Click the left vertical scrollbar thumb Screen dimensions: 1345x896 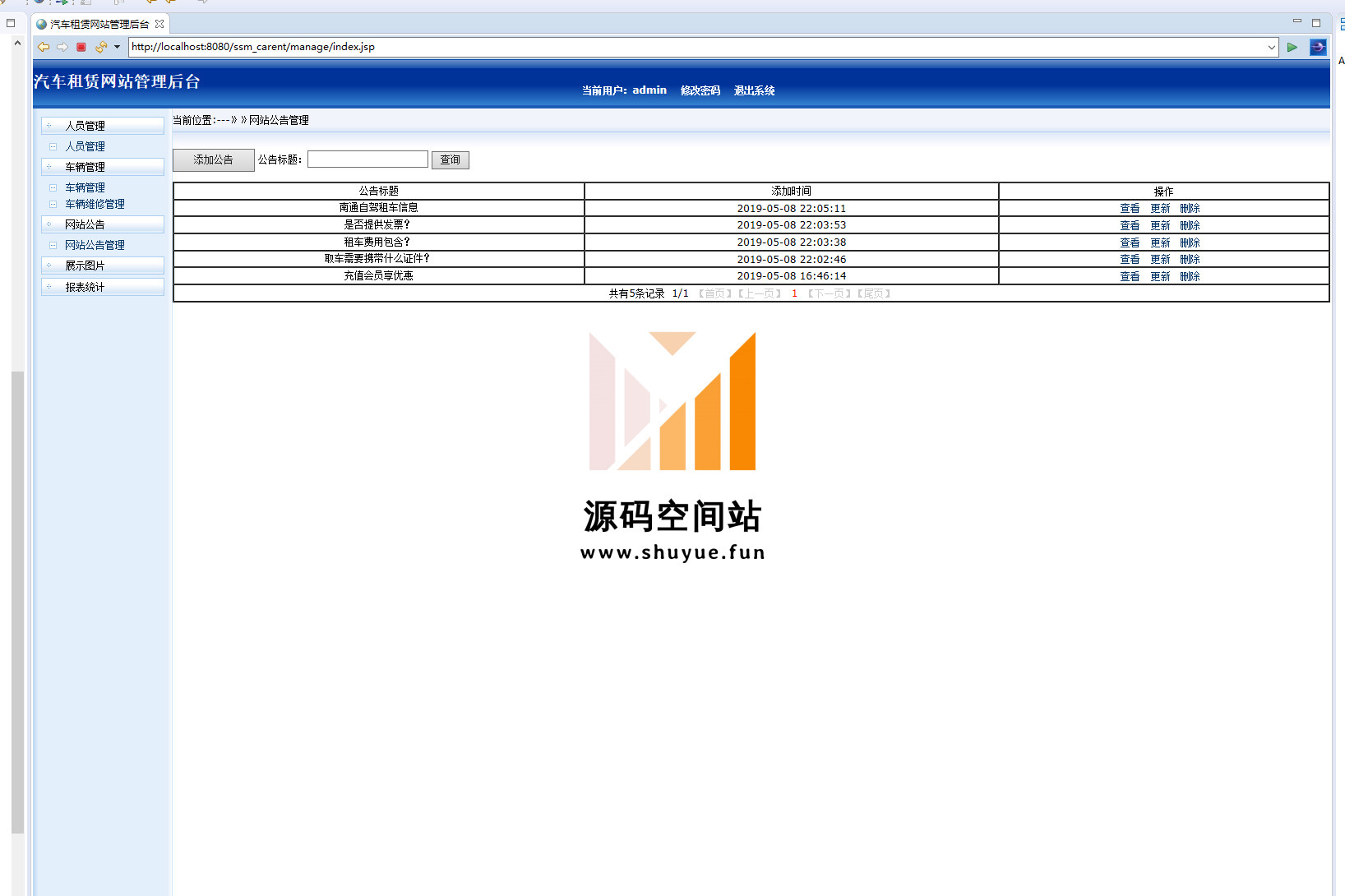pyautogui.click(x=17, y=603)
